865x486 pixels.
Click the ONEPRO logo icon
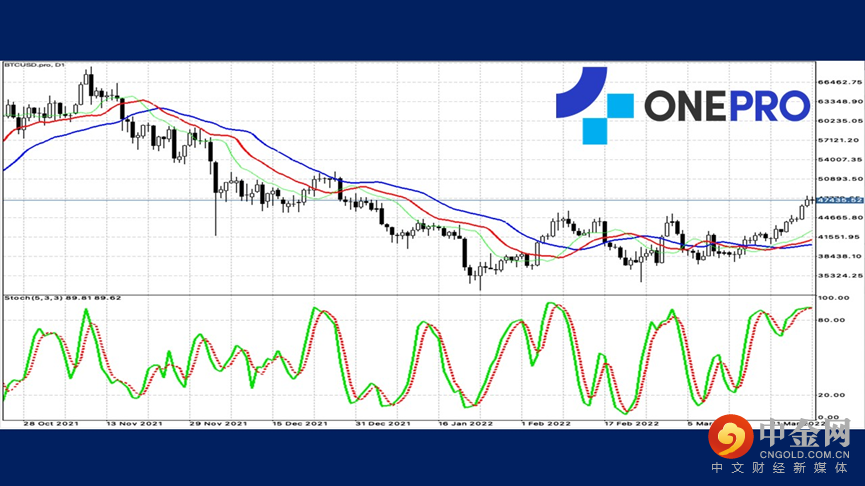pos(594,105)
